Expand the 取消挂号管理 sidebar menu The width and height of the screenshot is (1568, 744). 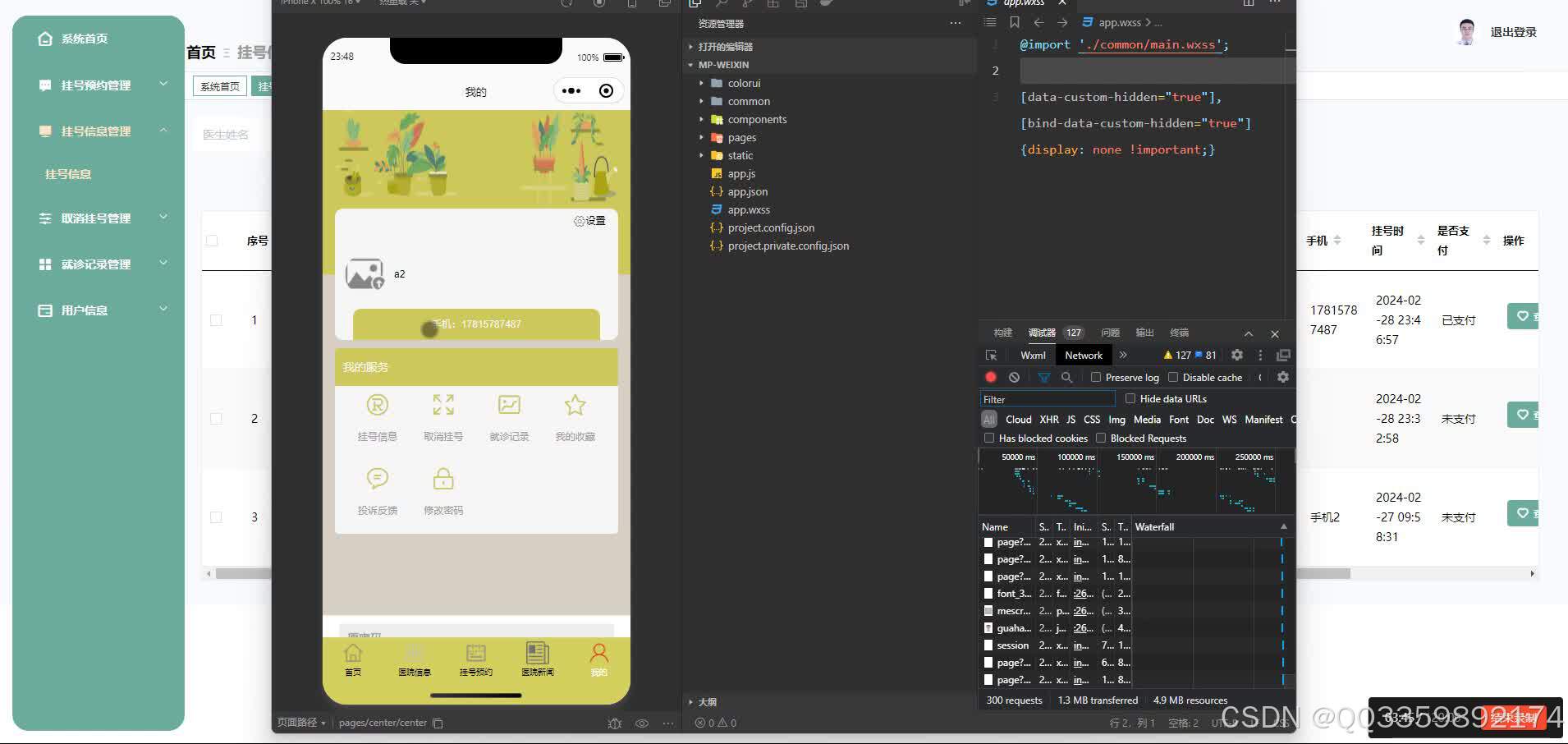coord(103,218)
